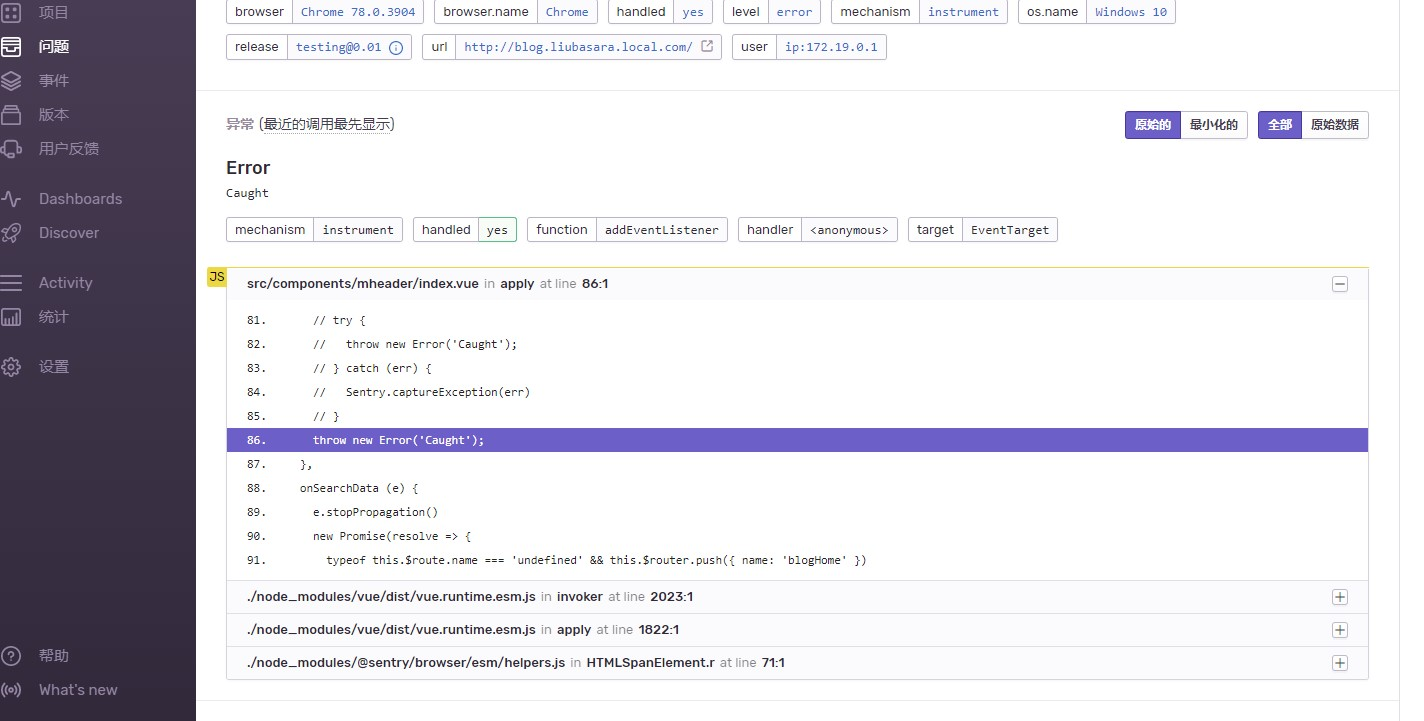Screen dimensions: 1424x721
Task: Go to 问题 in the sidebar
Action: pyautogui.click(x=54, y=46)
